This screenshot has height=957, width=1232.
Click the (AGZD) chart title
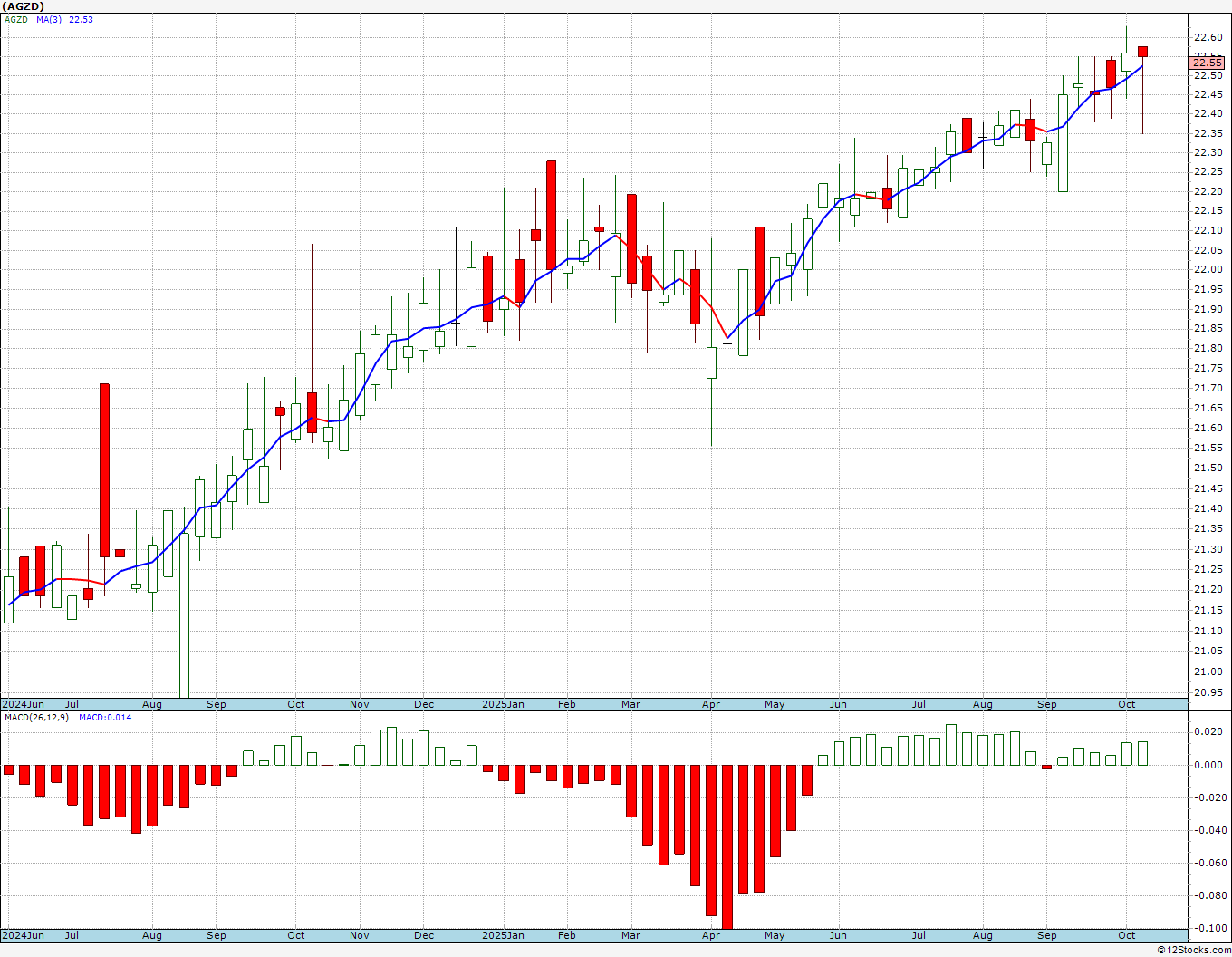tap(24, 6)
